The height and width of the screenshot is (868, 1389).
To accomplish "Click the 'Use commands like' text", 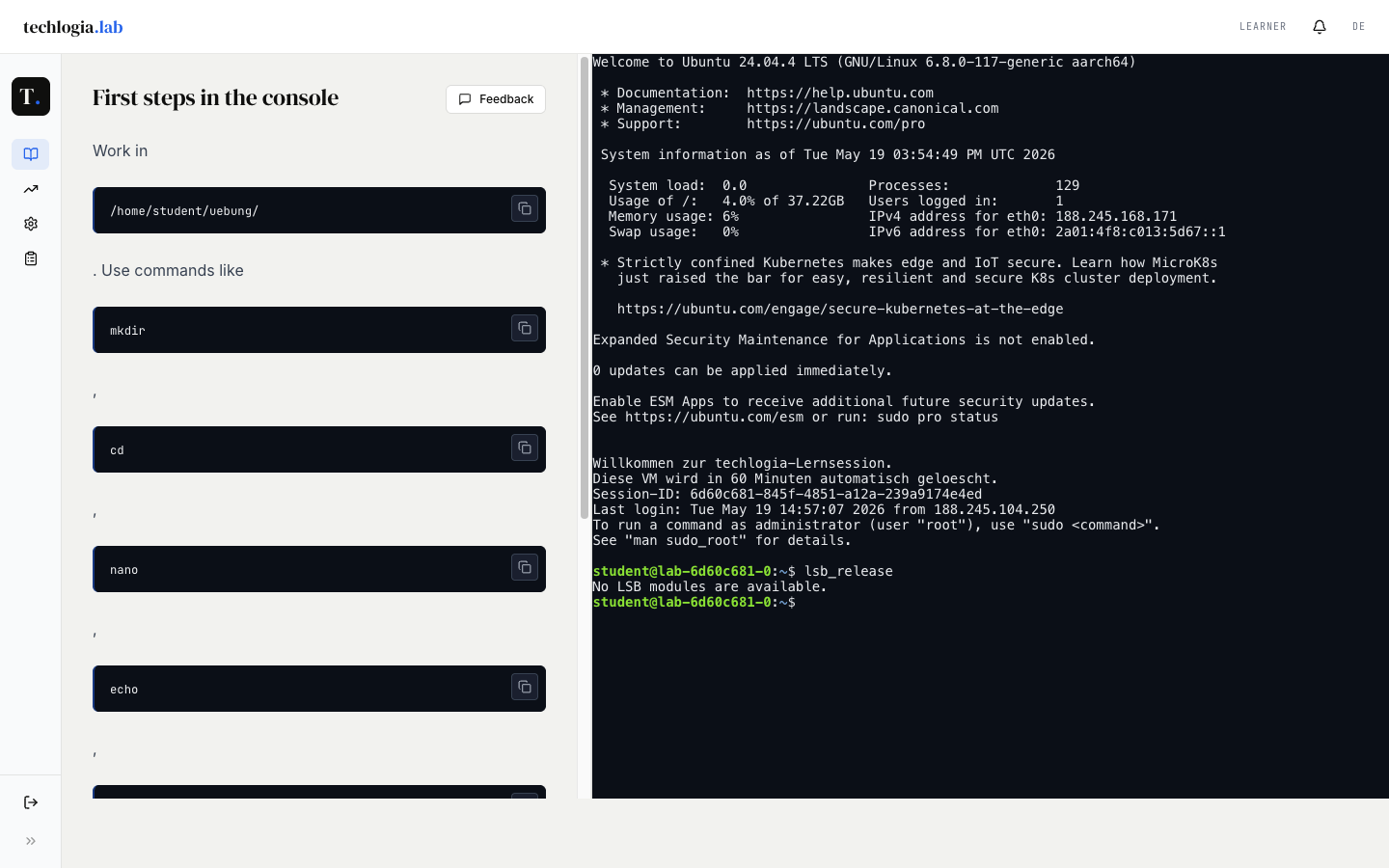I will tap(173, 270).
